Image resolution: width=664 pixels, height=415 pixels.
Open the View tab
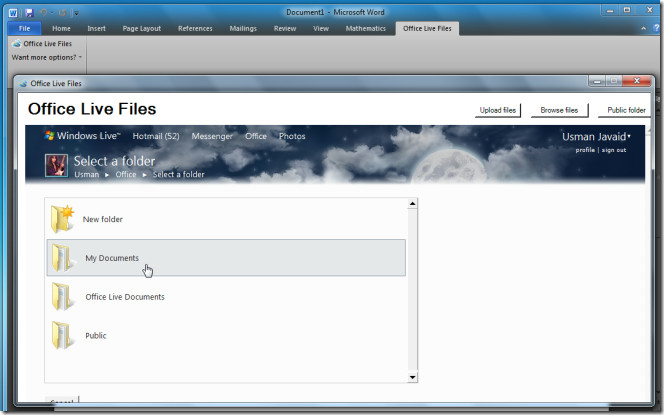pos(321,28)
